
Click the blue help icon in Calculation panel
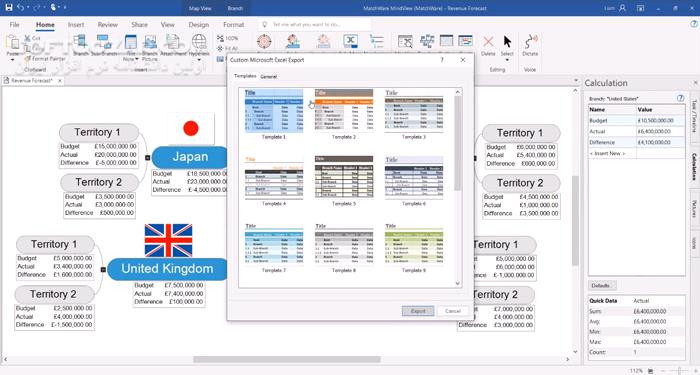680,98
